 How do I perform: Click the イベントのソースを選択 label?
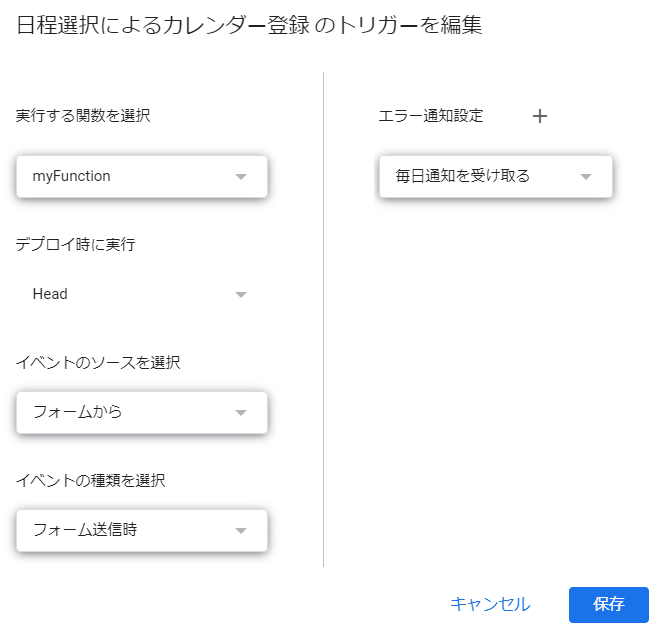click(98, 363)
